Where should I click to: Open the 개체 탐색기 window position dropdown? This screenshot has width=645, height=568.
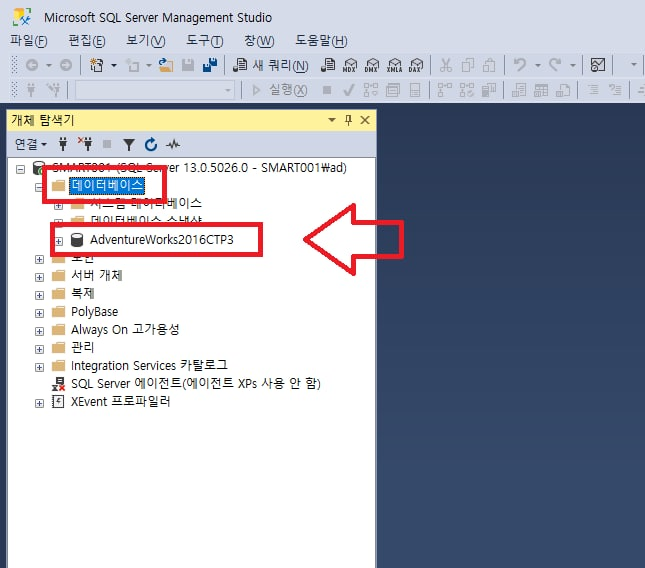point(332,120)
